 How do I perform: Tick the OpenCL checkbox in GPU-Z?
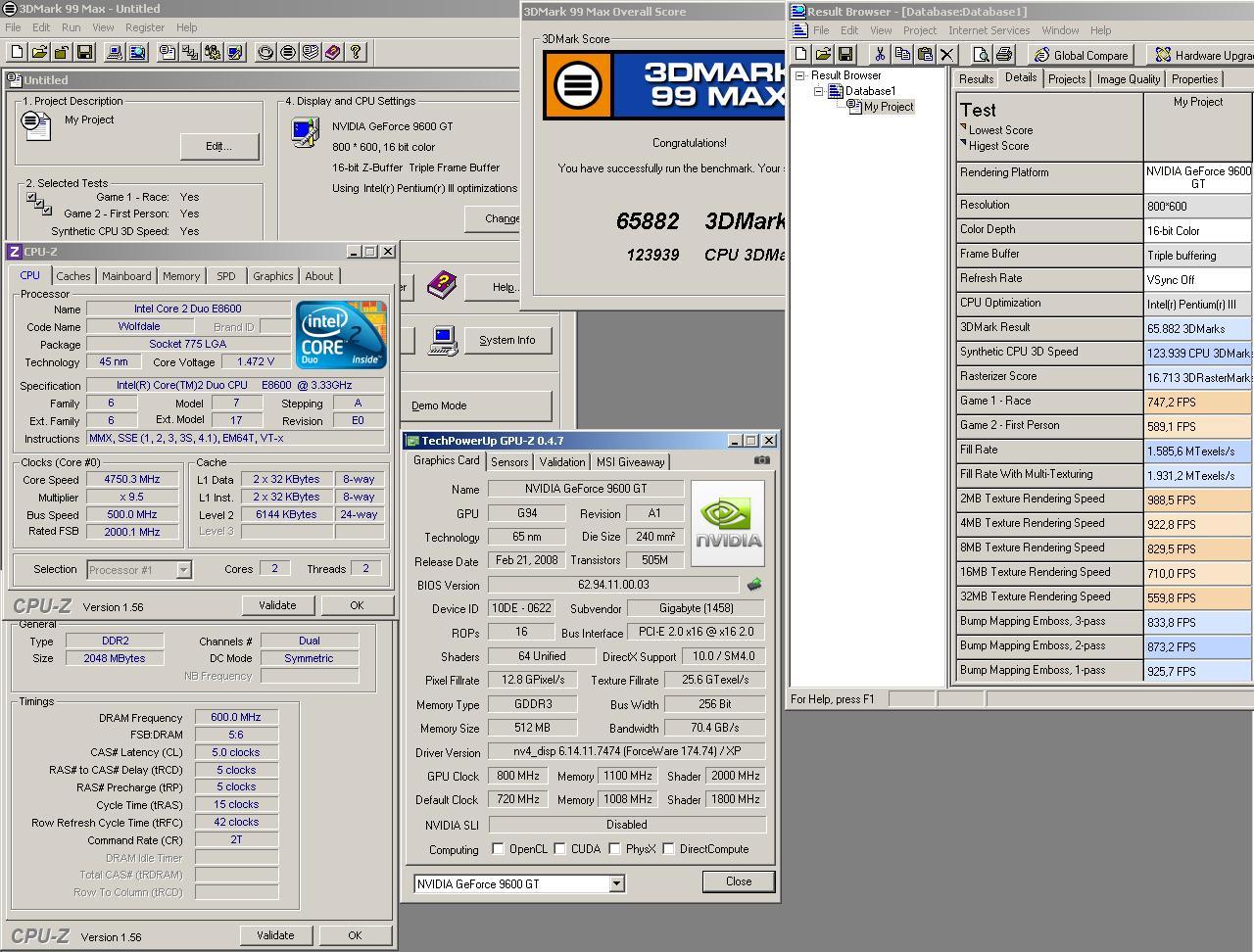tap(498, 849)
